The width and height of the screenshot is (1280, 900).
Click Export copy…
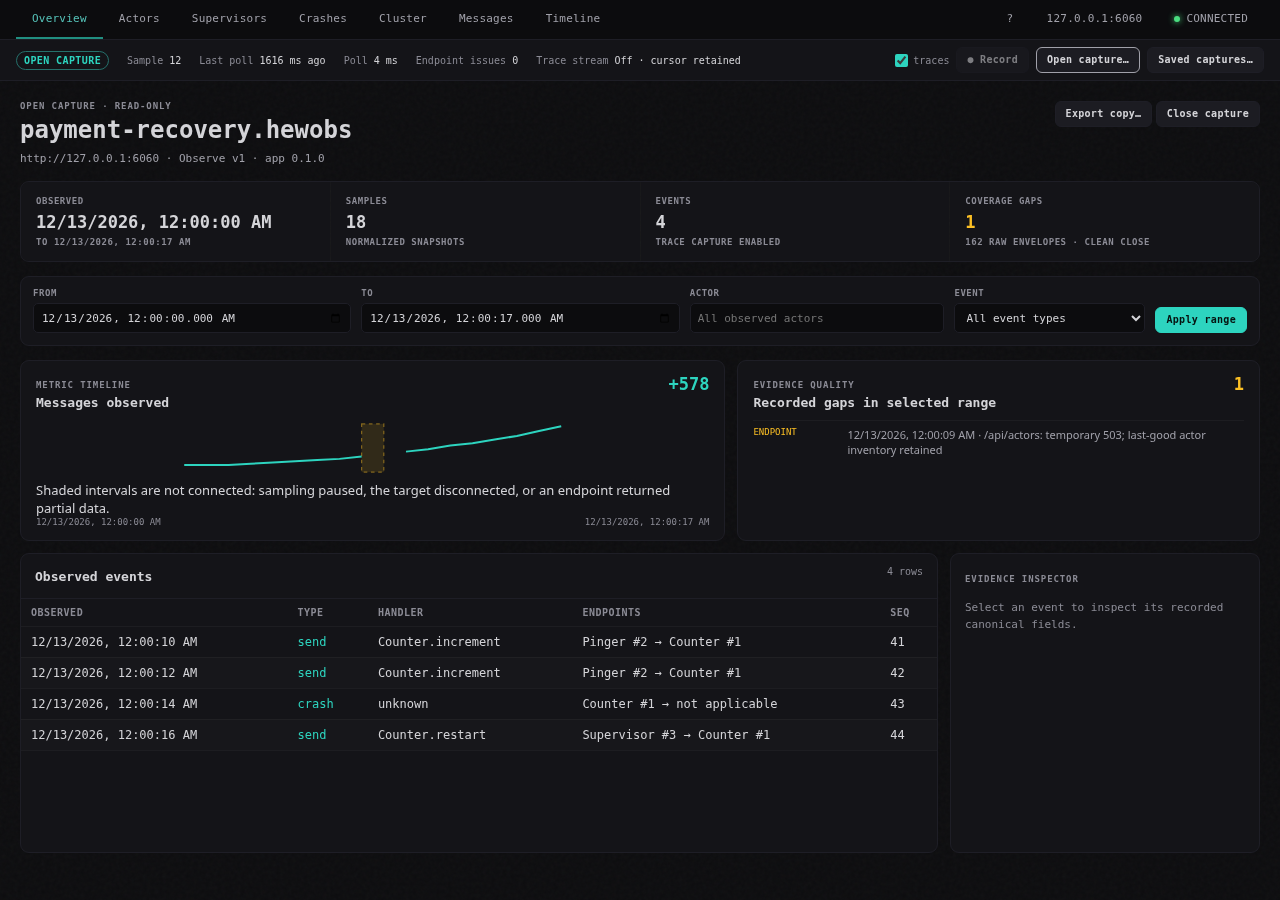point(1103,114)
